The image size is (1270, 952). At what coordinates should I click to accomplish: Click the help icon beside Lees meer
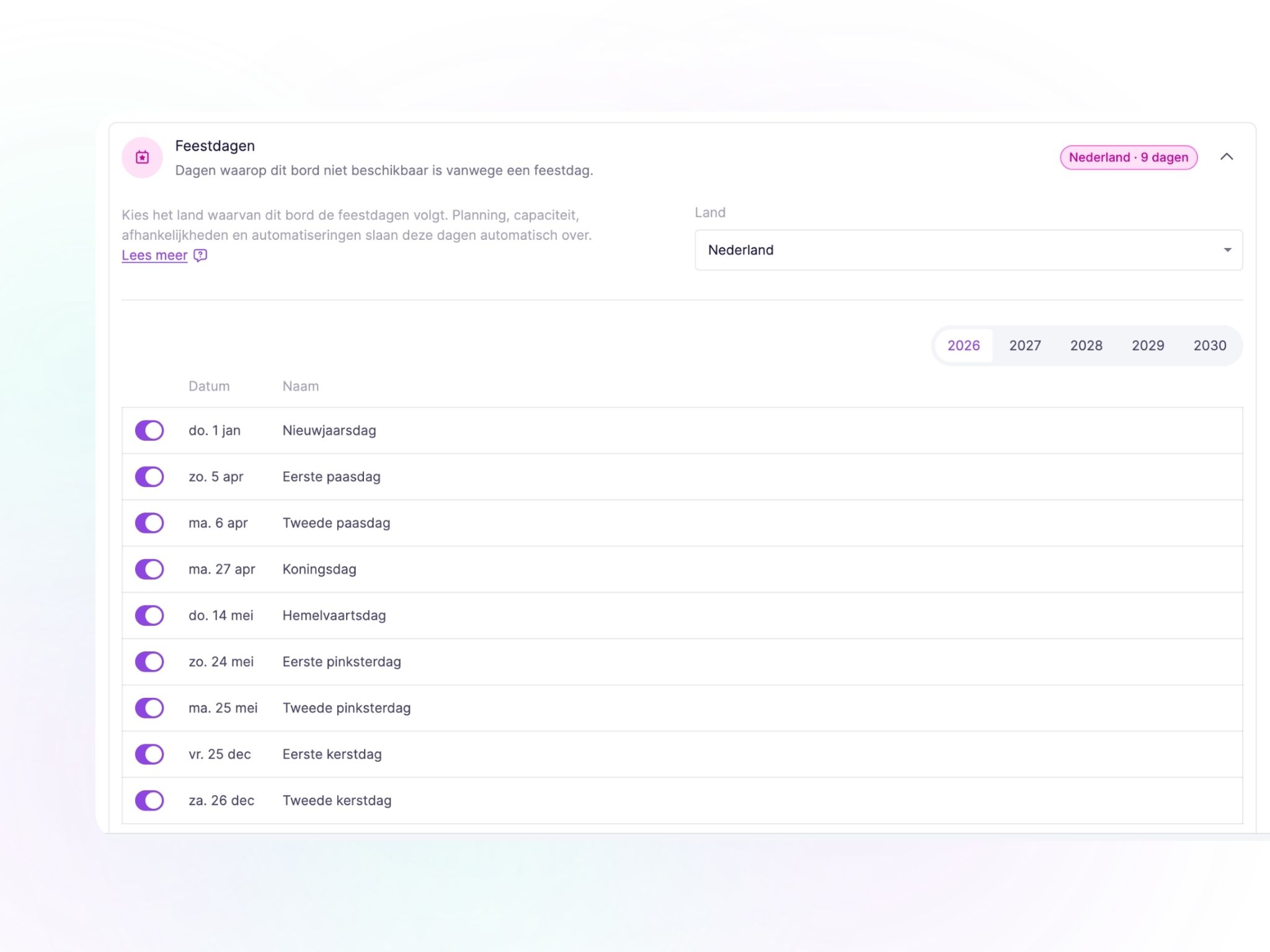point(200,255)
